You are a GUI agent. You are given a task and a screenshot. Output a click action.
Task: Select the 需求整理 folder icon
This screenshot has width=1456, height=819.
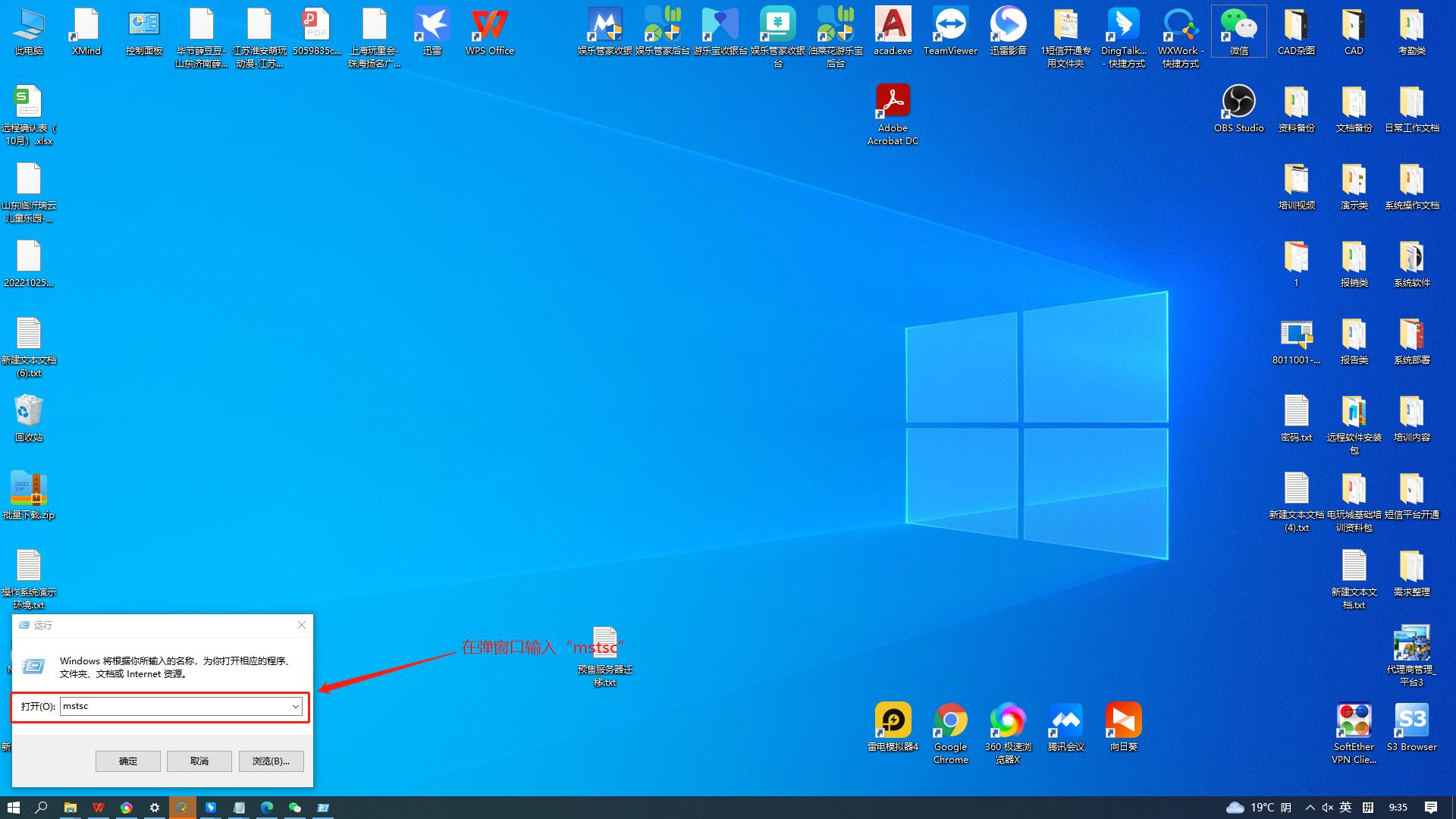click(1412, 574)
